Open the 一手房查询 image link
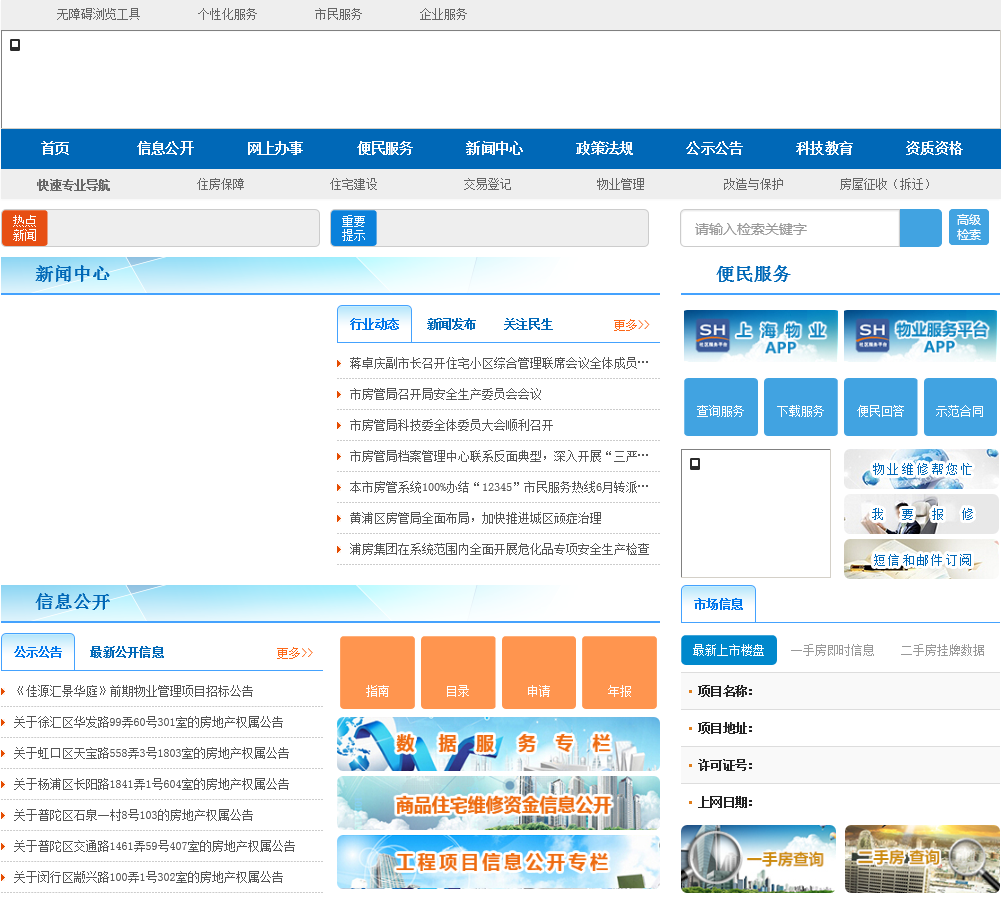The image size is (1001, 910). (758, 858)
